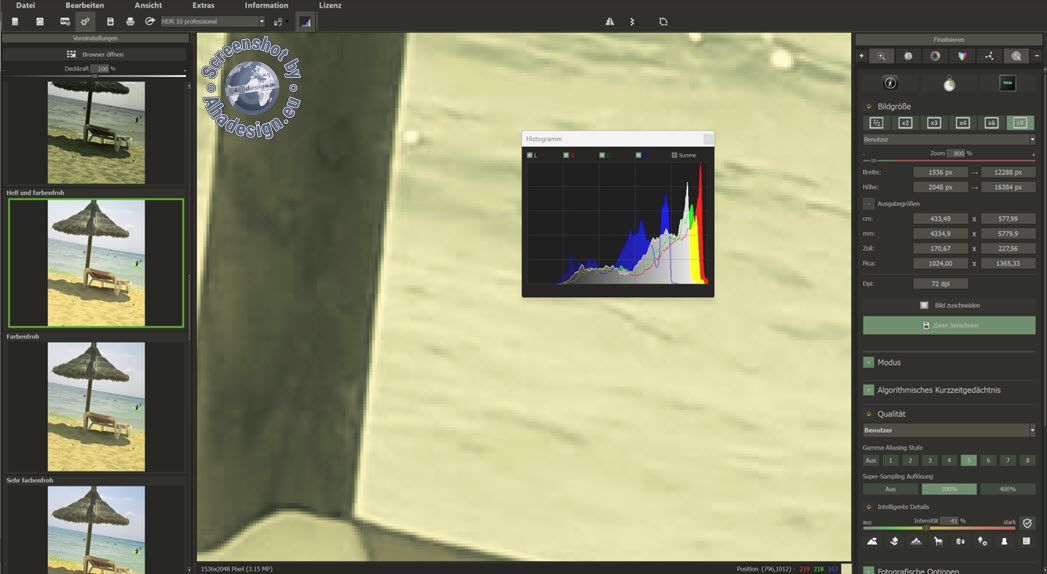Collapse the Bildgröße section
The height and width of the screenshot is (574, 1047).
pos(869,106)
